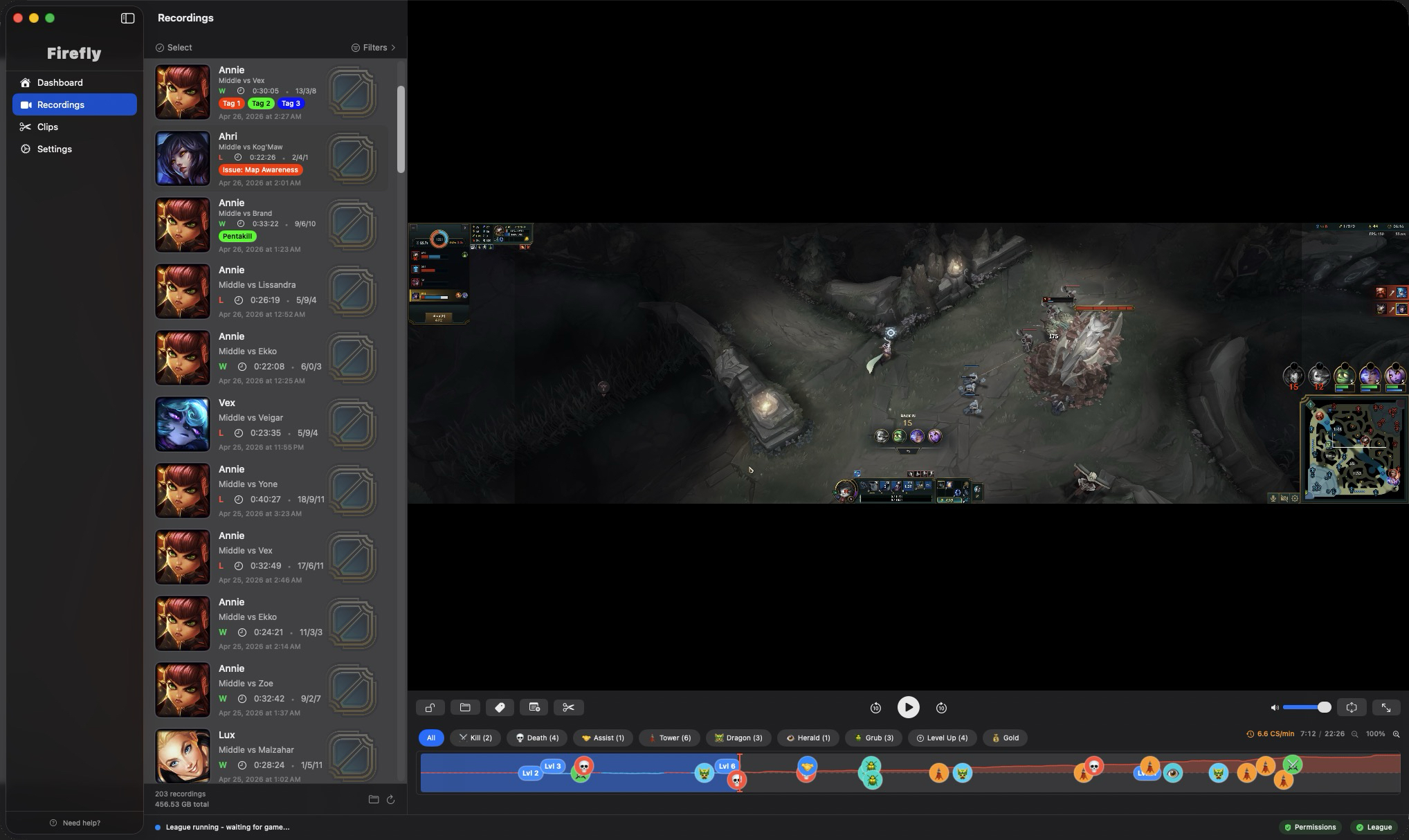Refresh the recordings list
Image resolution: width=1409 pixels, height=840 pixels.
(x=390, y=799)
